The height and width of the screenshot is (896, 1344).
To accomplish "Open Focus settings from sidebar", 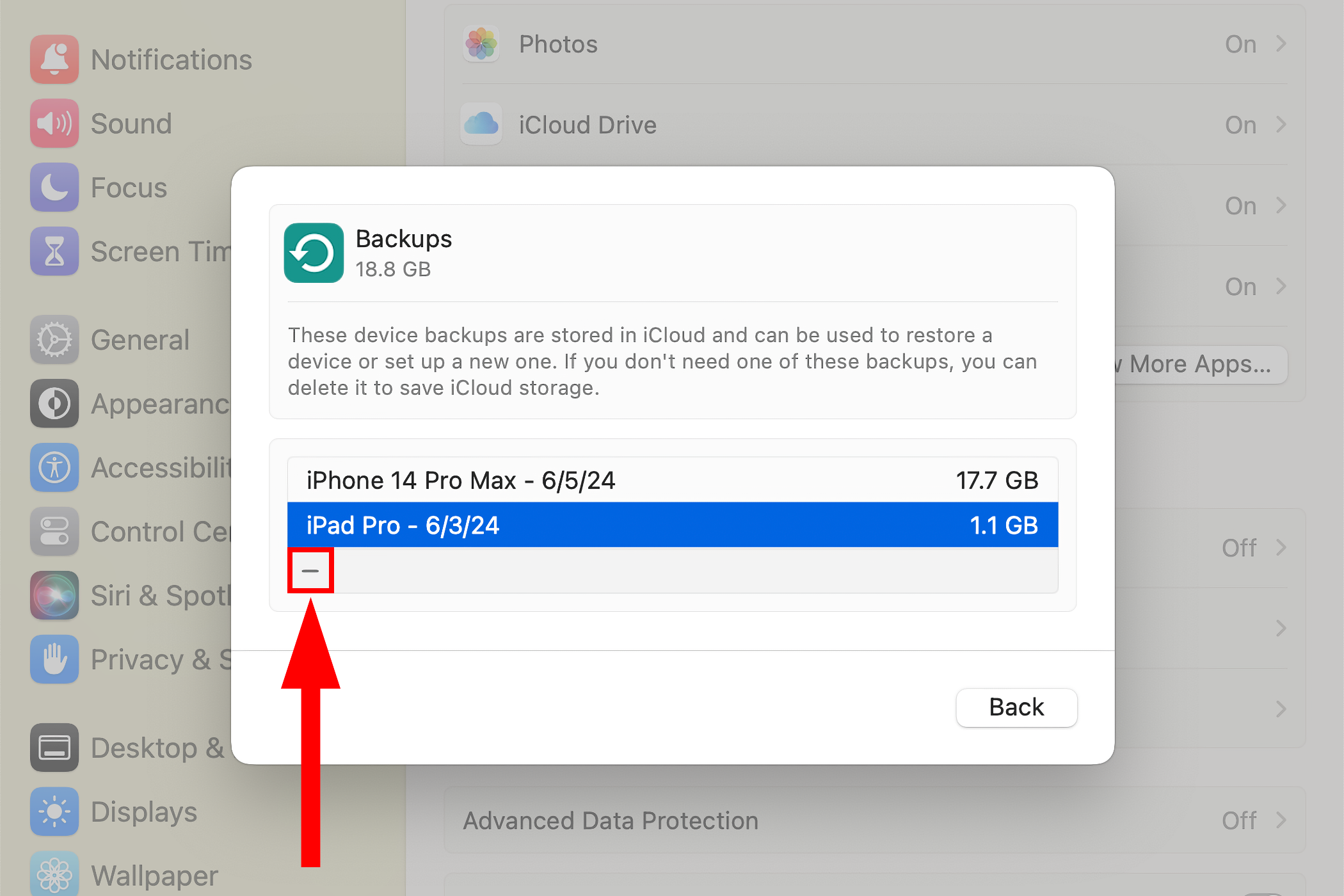I will (54, 187).
